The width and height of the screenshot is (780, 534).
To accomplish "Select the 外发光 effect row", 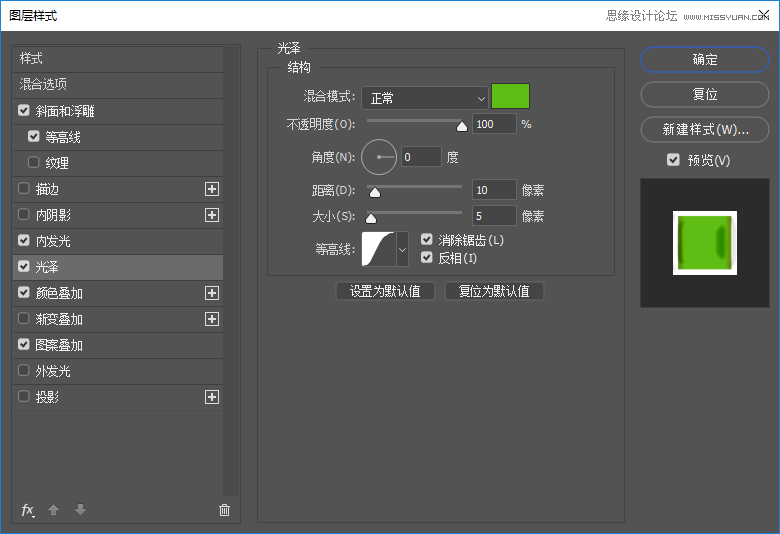I will tap(118, 371).
